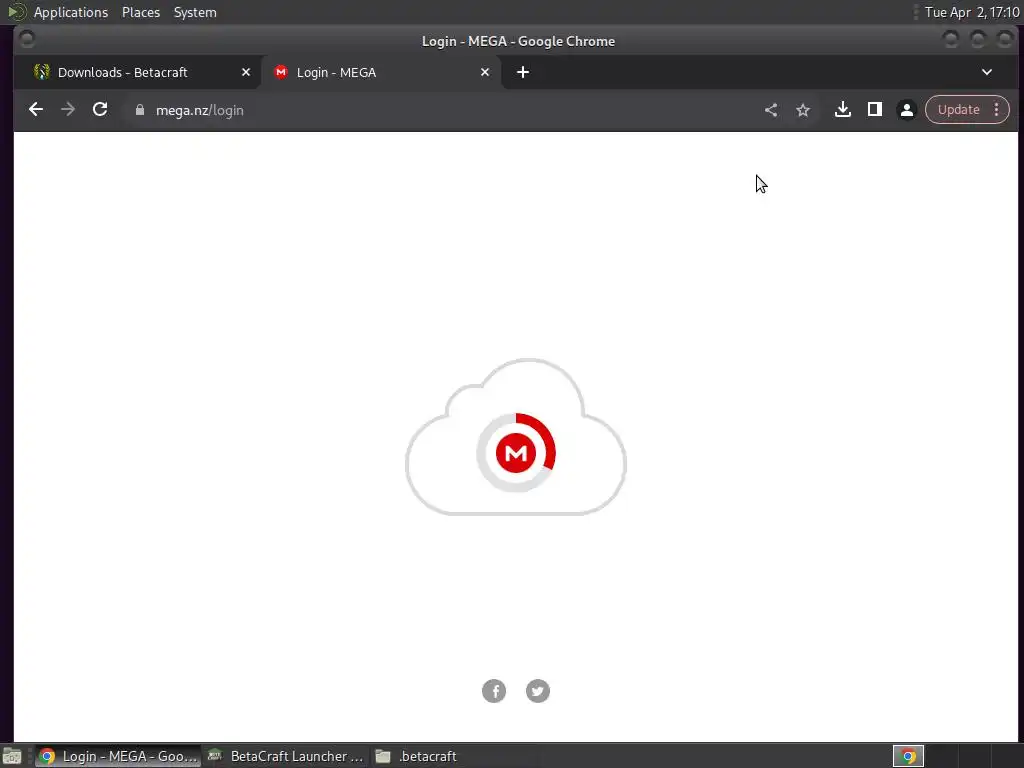The height and width of the screenshot is (768, 1024).
Task: Close the Login - MEGA tab
Action: tap(485, 72)
